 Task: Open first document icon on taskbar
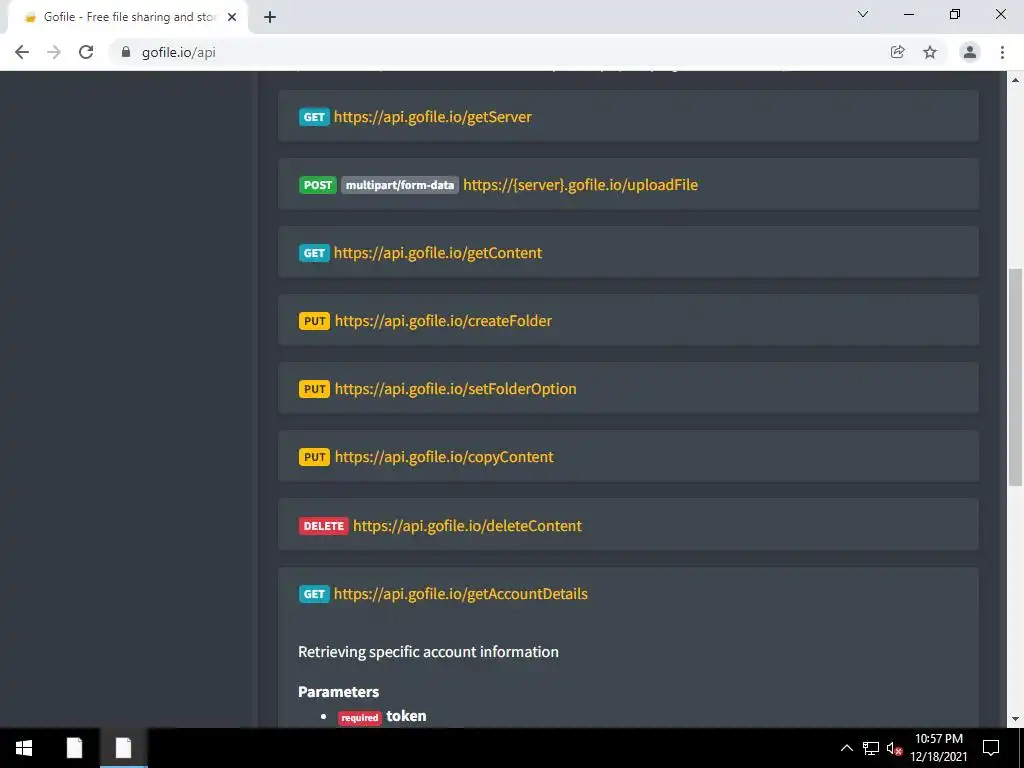tap(74, 748)
